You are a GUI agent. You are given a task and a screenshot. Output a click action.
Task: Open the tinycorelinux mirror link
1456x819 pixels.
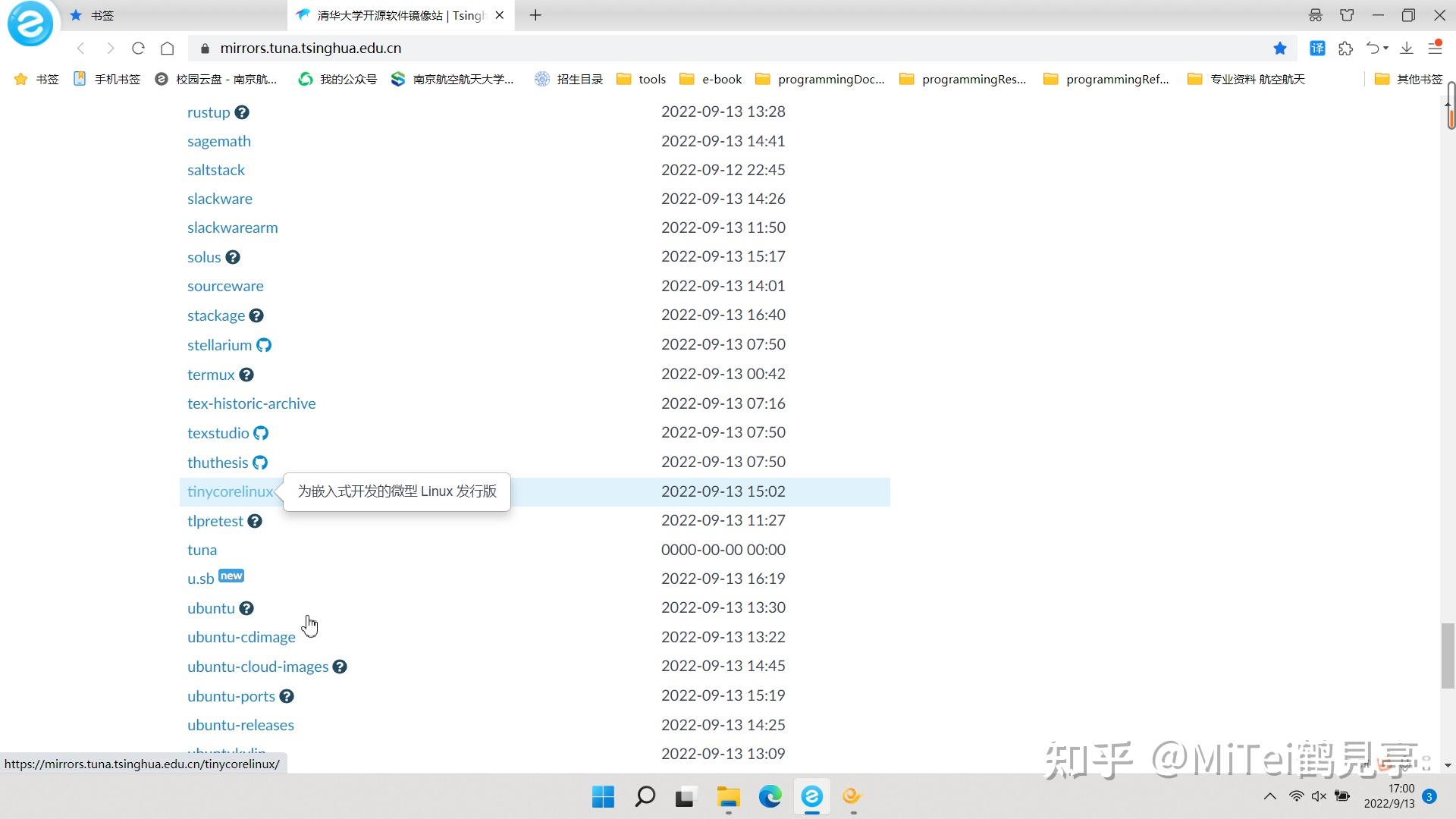pos(230,491)
